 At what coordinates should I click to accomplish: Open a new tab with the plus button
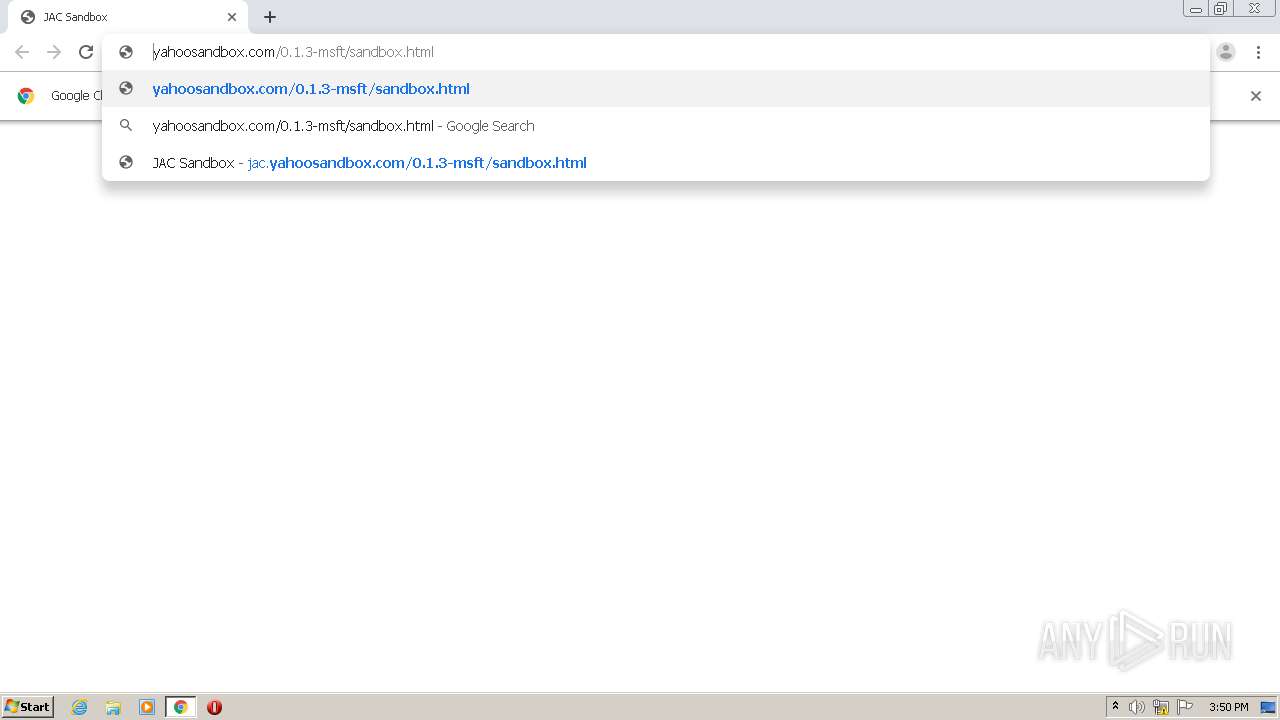[270, 17]
